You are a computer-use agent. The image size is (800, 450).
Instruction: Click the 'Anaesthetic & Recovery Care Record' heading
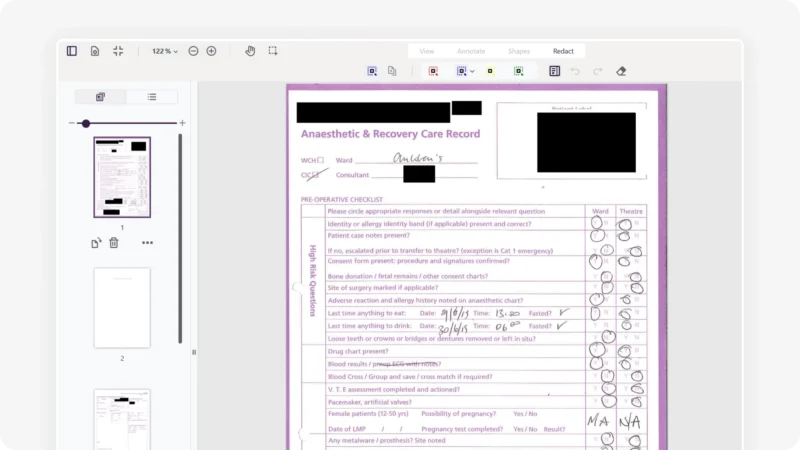point(390,134)
